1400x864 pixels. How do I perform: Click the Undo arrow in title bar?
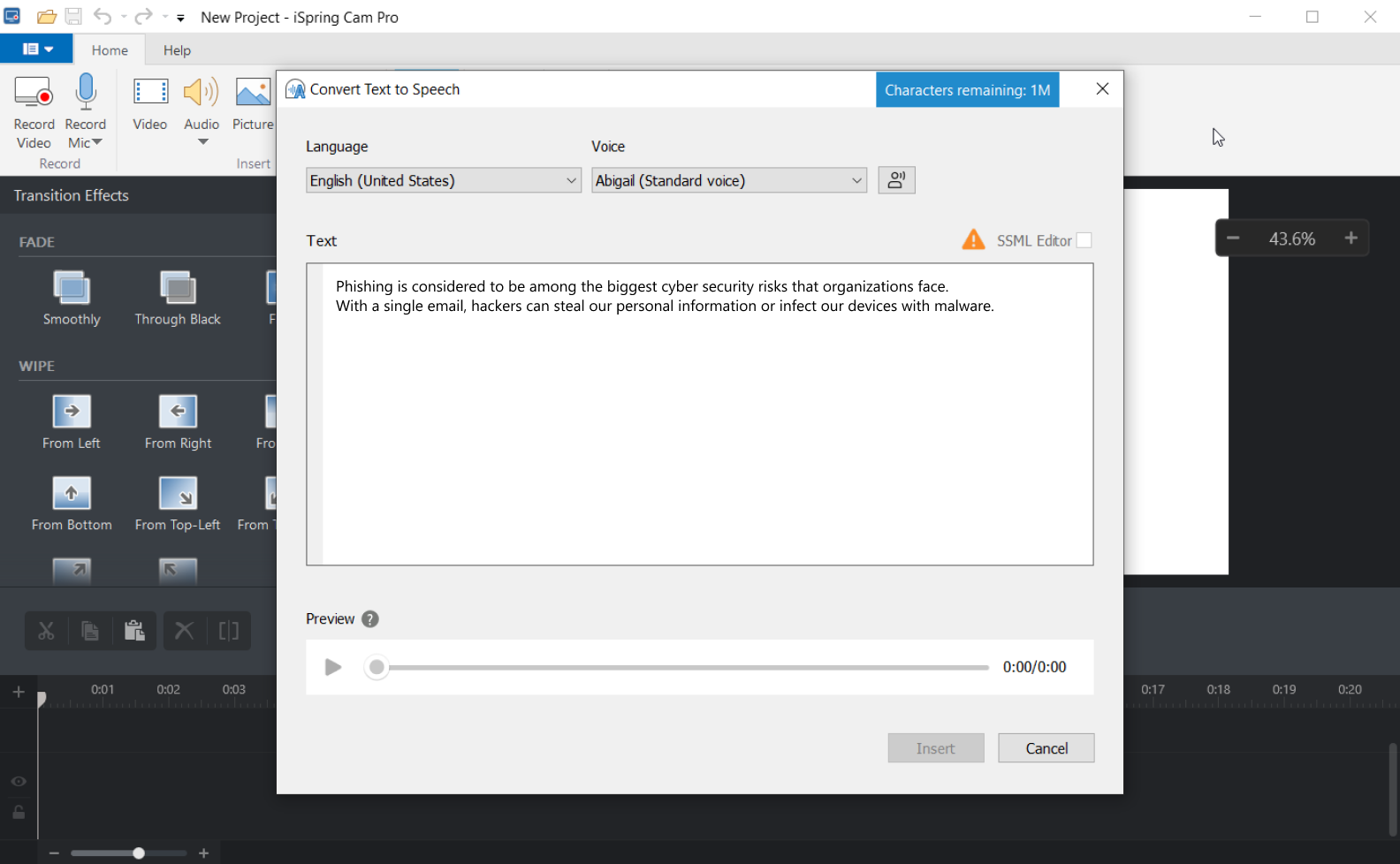(103, 17)
